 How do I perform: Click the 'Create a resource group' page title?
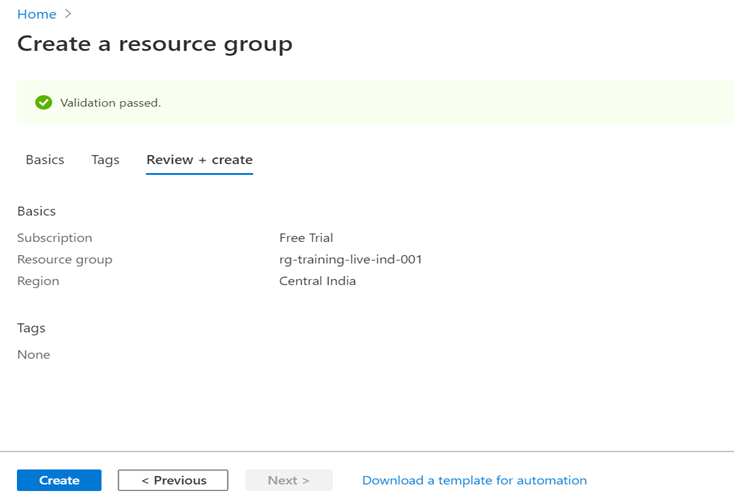click(x=155, y=44)
